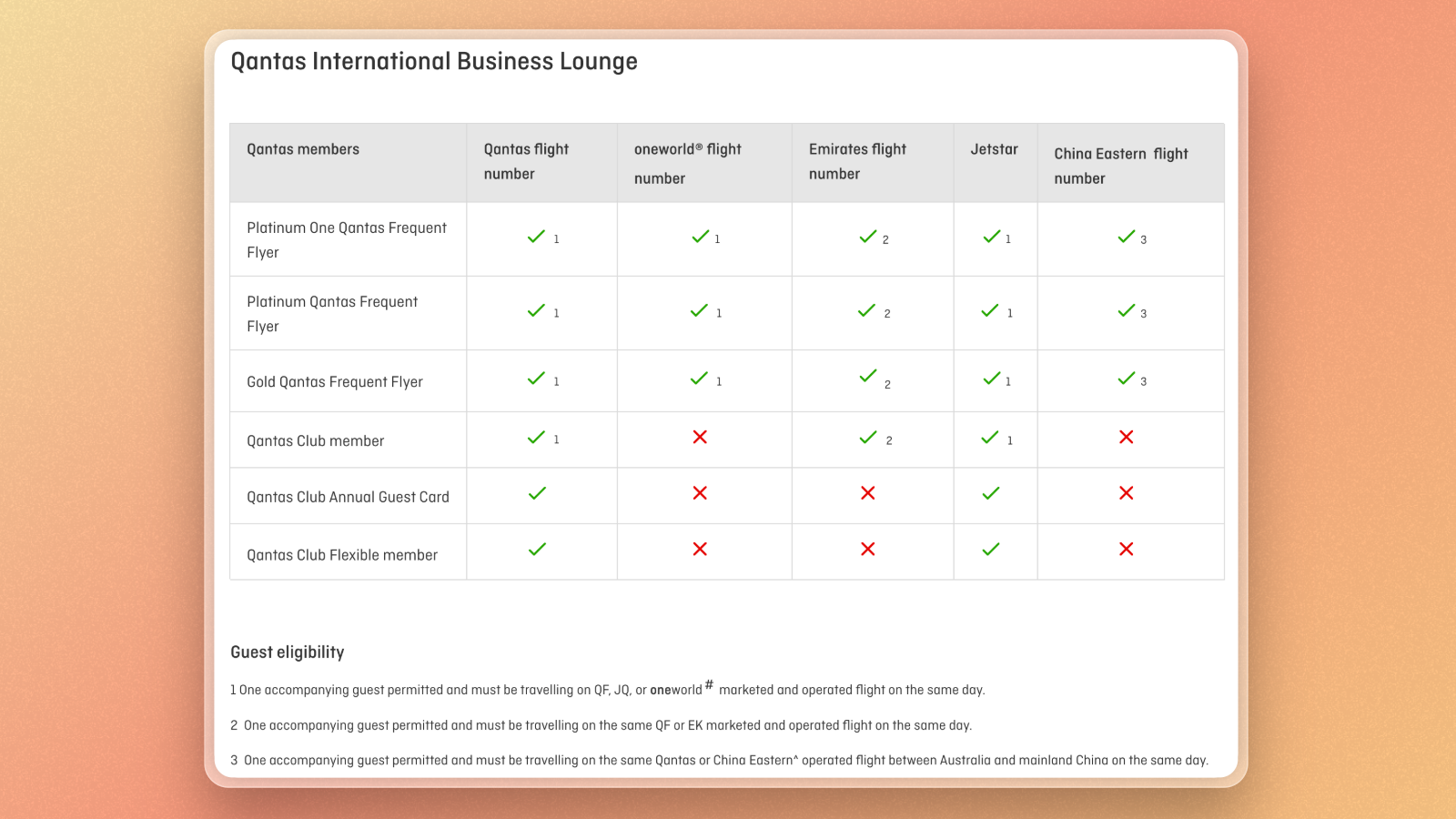Click green checkmark for Platinum One Qantas flight

(536, 237)
